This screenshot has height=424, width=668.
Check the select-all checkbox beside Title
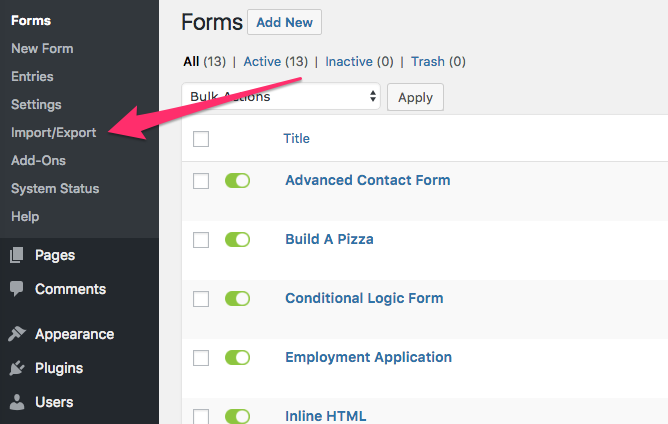201,139
